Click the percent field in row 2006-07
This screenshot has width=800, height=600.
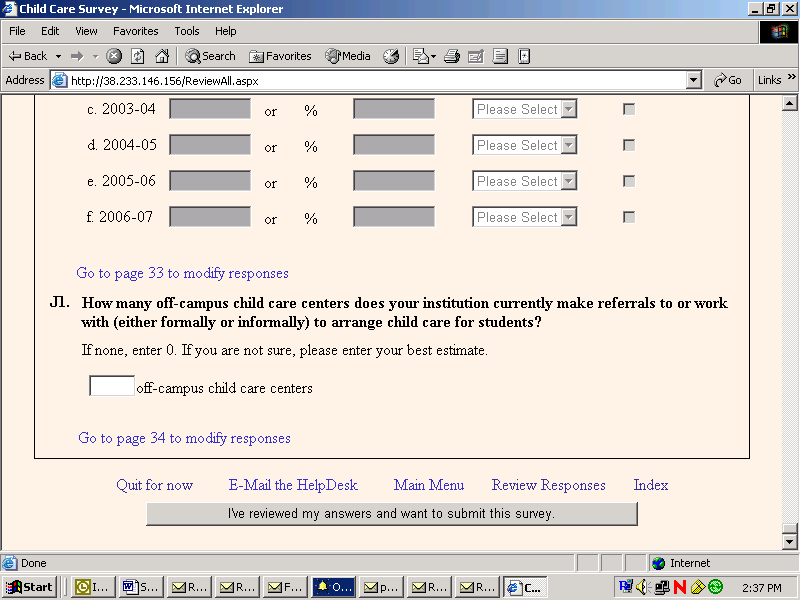pos(394,217)
